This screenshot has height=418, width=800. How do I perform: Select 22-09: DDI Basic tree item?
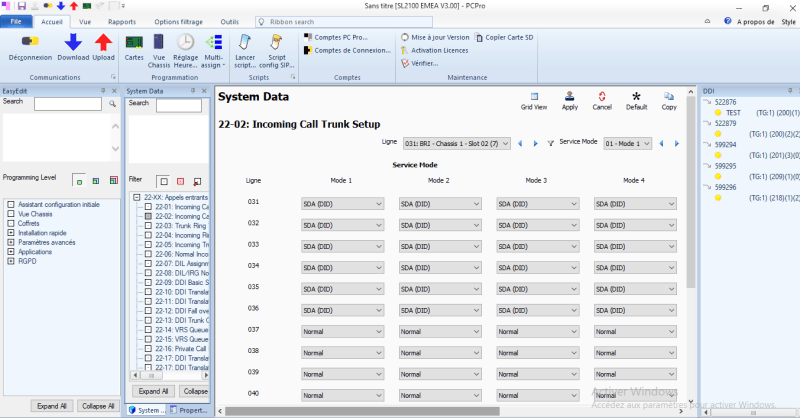182,282
